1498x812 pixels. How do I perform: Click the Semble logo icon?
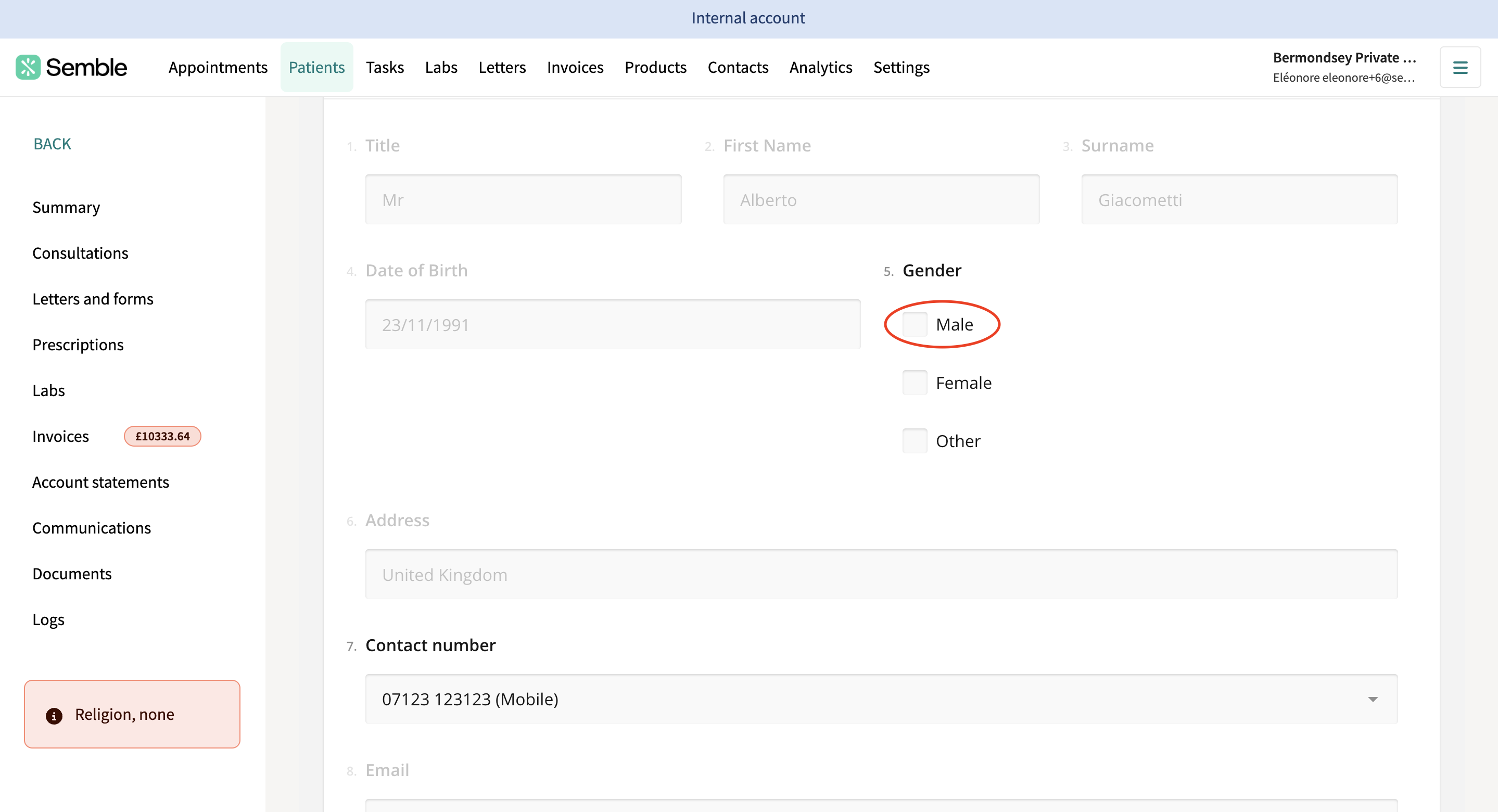[28, 67]
